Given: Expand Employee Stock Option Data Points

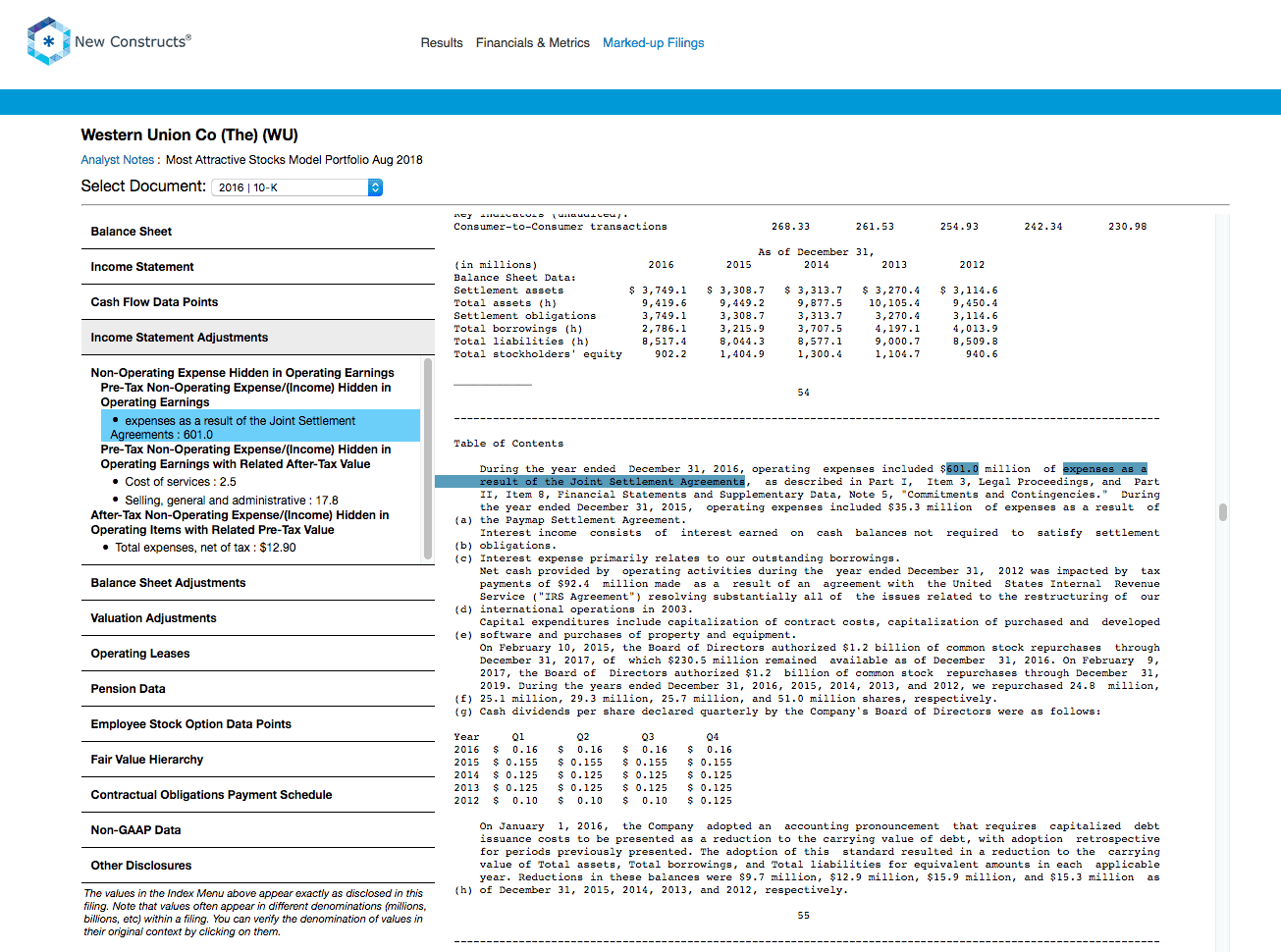Looking at the screenshot, I should coord(258,724).
